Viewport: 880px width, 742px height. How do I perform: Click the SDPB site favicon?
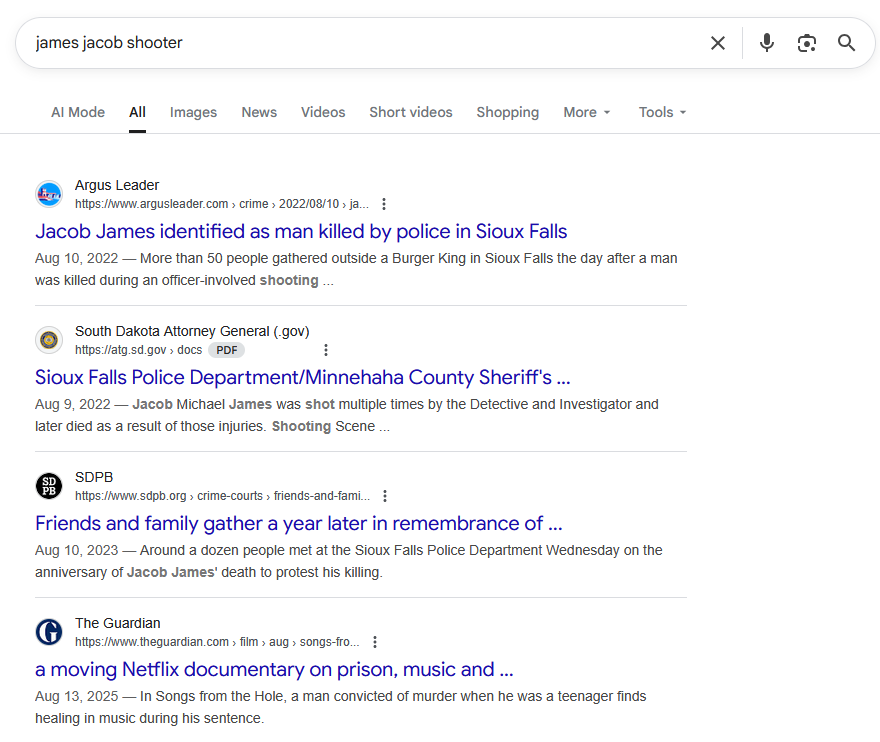click(49, 486)
